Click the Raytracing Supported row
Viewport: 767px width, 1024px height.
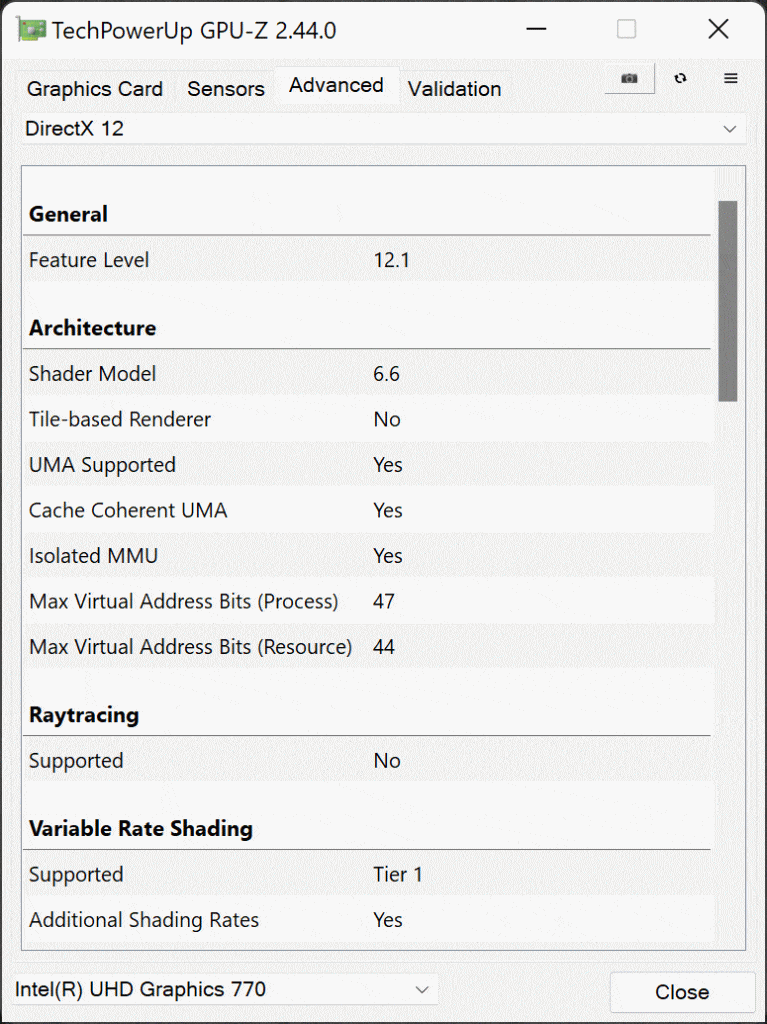point(367,760)
